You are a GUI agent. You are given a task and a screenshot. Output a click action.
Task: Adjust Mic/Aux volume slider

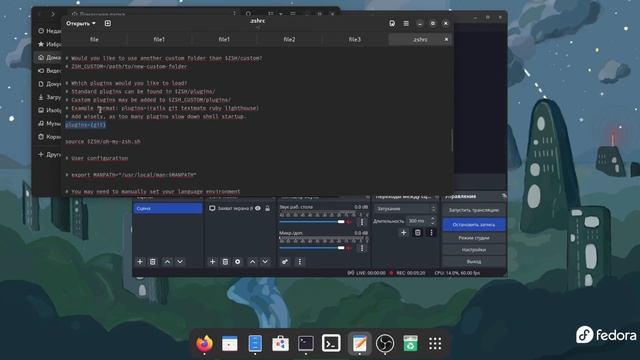point(312,248)
